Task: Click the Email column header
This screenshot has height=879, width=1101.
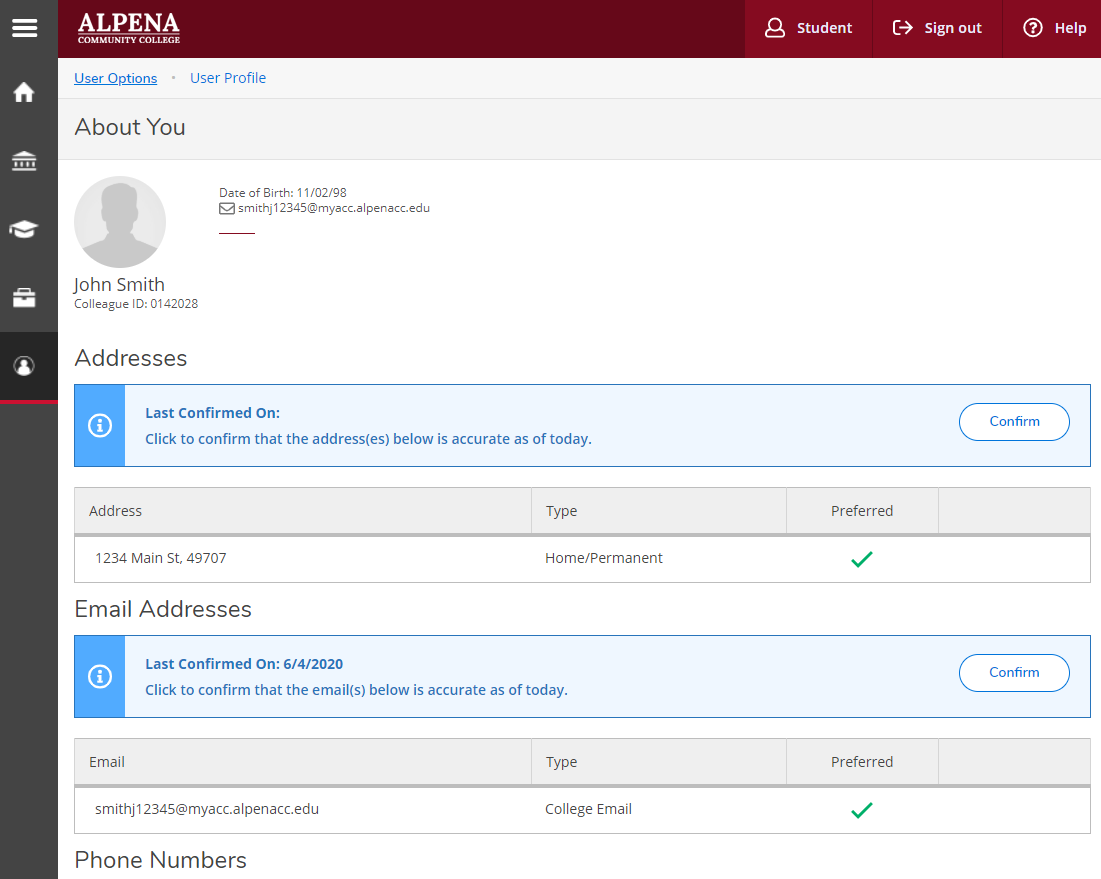Action: (303, 762)
